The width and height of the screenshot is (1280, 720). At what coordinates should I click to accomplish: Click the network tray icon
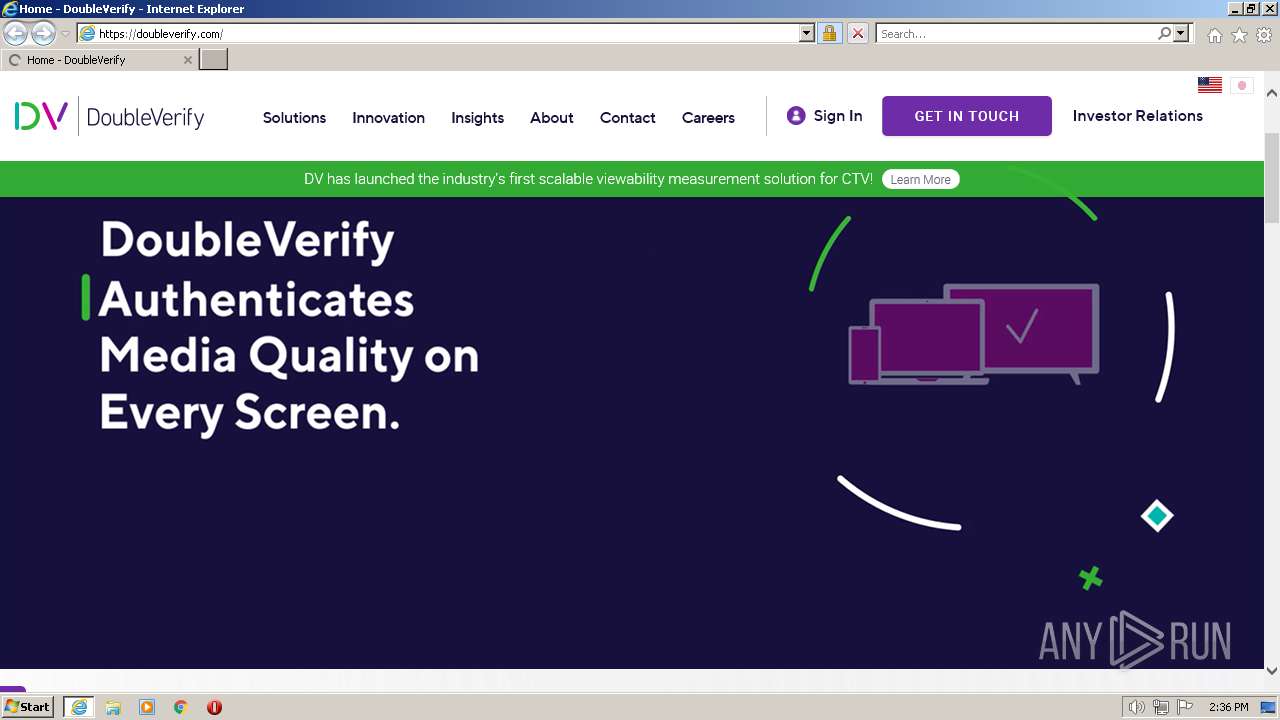point(1160,707)
